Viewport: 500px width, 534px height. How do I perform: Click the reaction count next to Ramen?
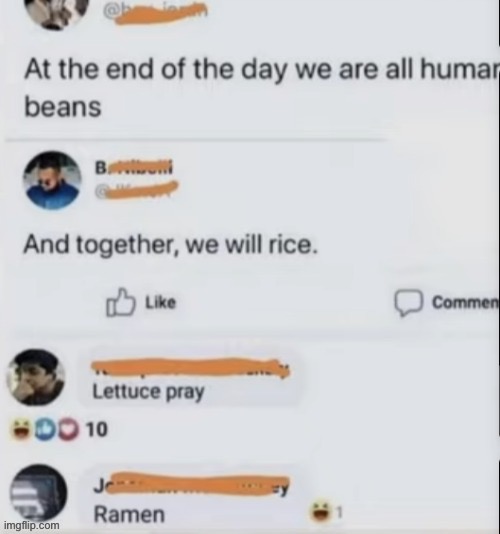click(x=339, y=512)
